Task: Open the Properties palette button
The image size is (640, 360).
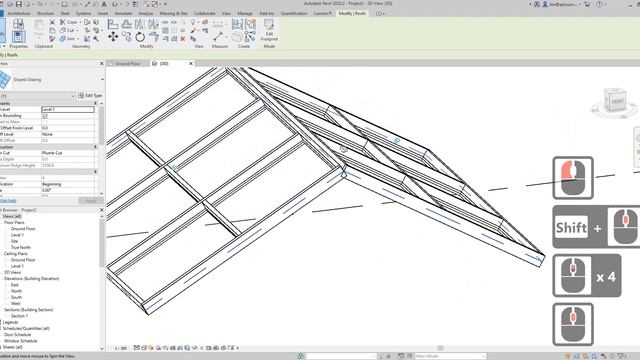Action: coord(18,37)
